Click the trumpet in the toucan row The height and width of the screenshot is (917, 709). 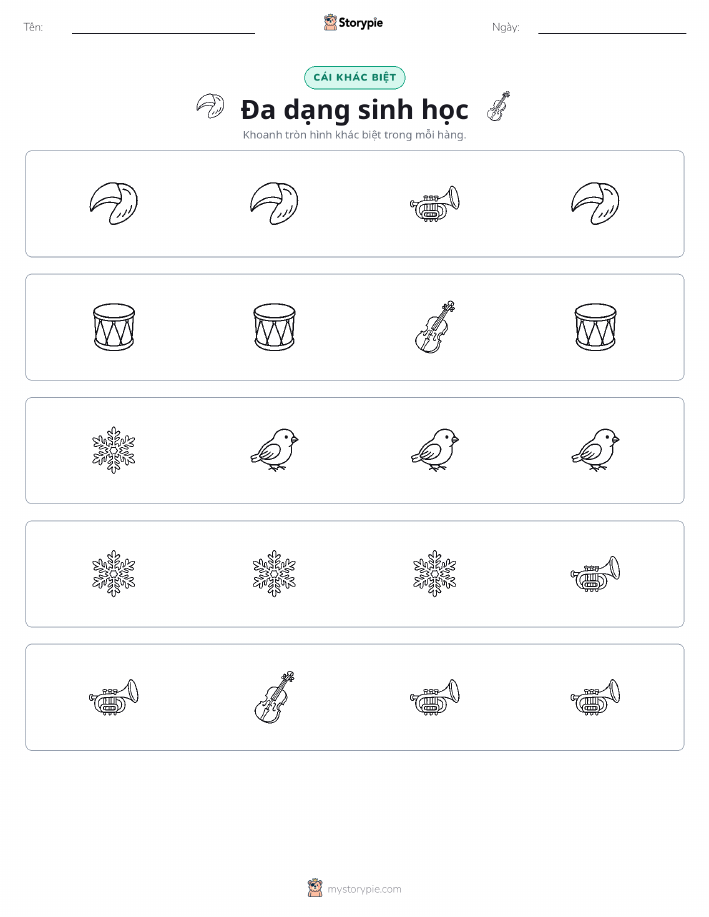click(435, 204)
